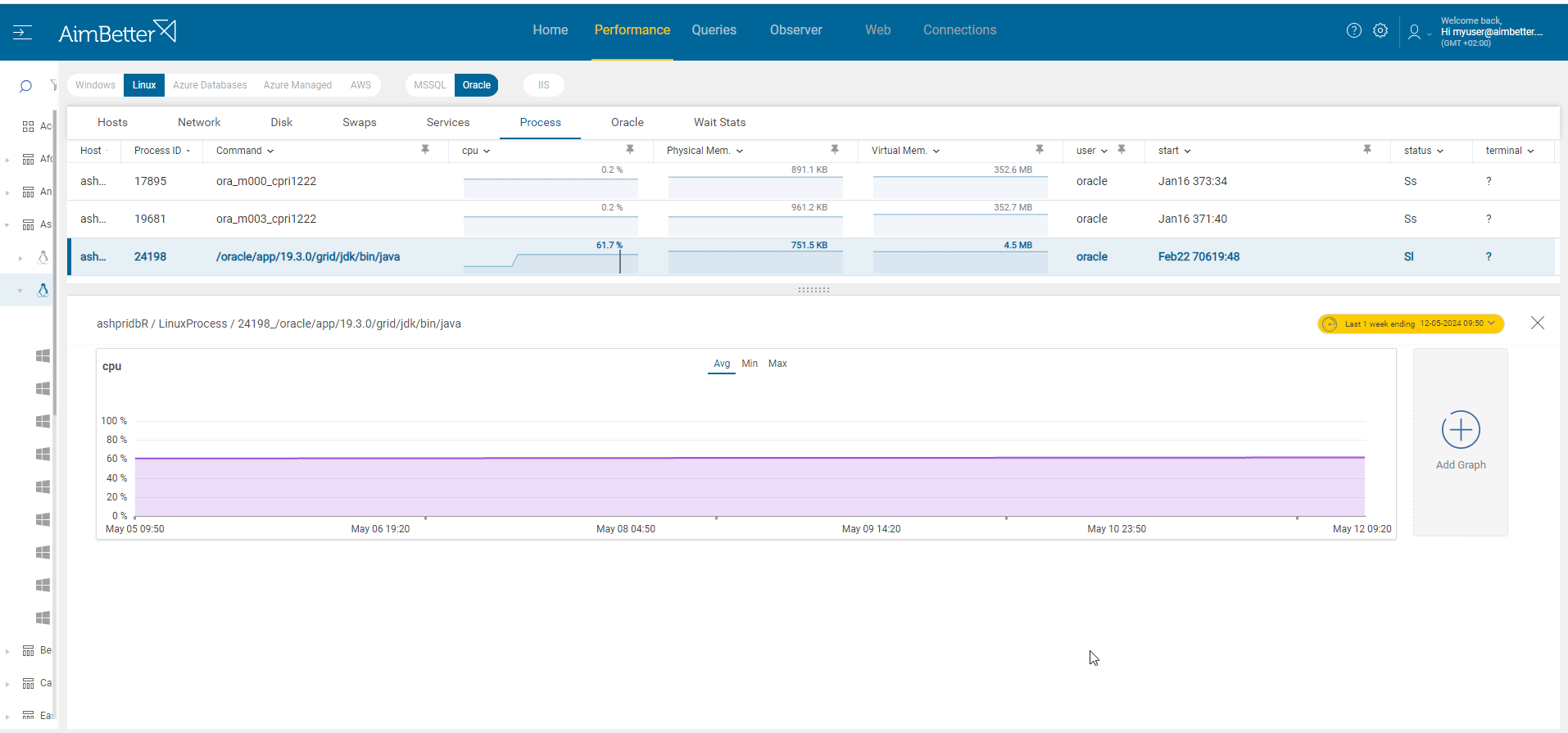Open the settings gear icon
Screen dimensions: 1568x733
pos(1380,30)
